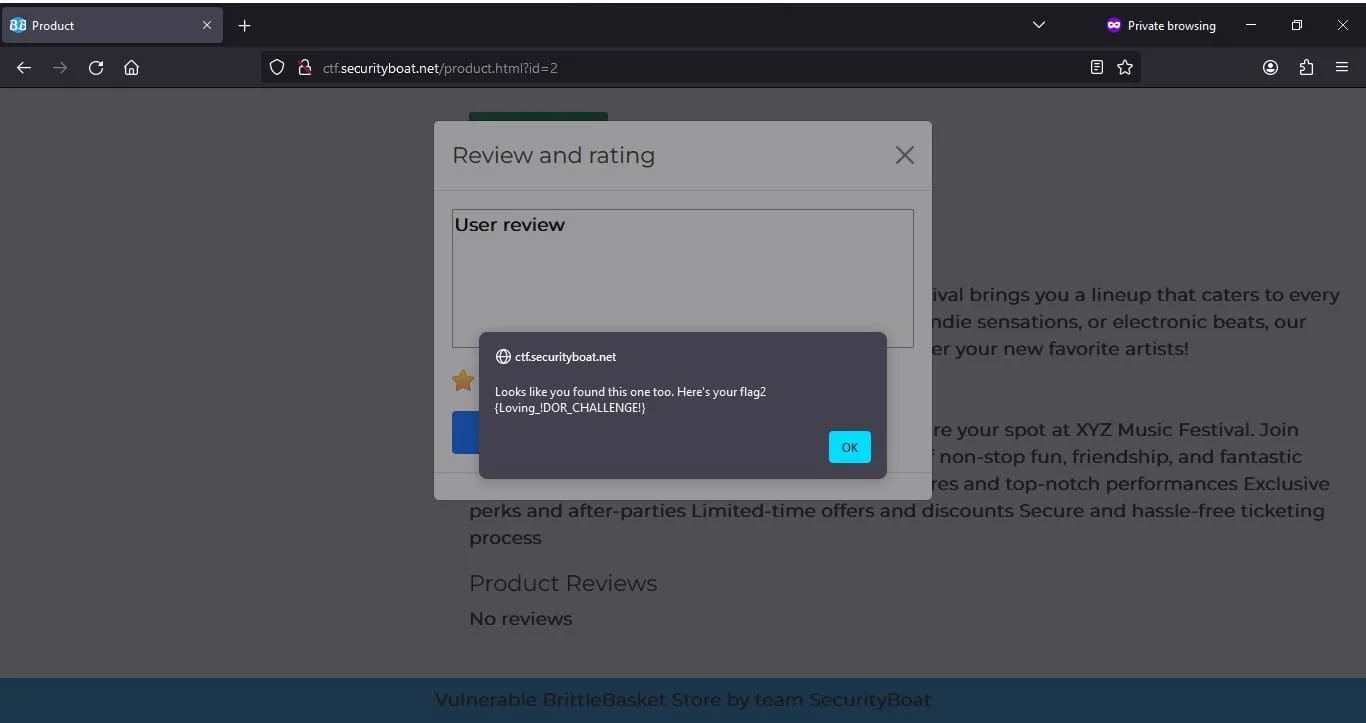Open the tracking protection shield icon
This screenshot has width=1366, height=723.
pyautogui.click(x=277, y=68)
